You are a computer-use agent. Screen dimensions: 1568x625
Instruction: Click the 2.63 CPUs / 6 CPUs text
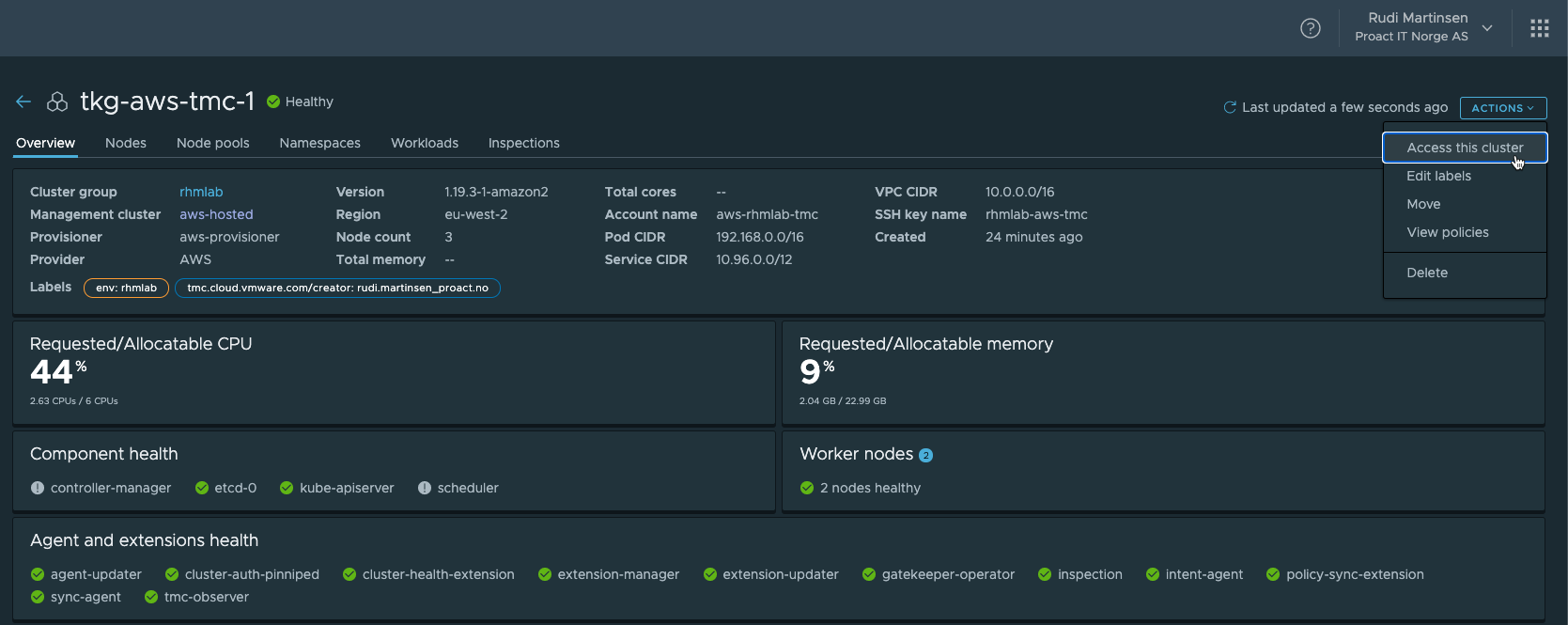(x=74, y=401)
